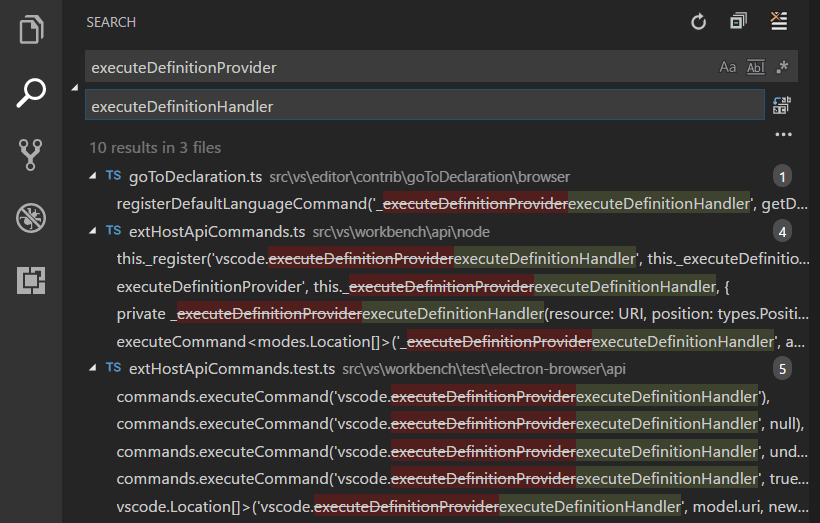Click the Replace All icon

pyautogui.click(x=782, y=106)
